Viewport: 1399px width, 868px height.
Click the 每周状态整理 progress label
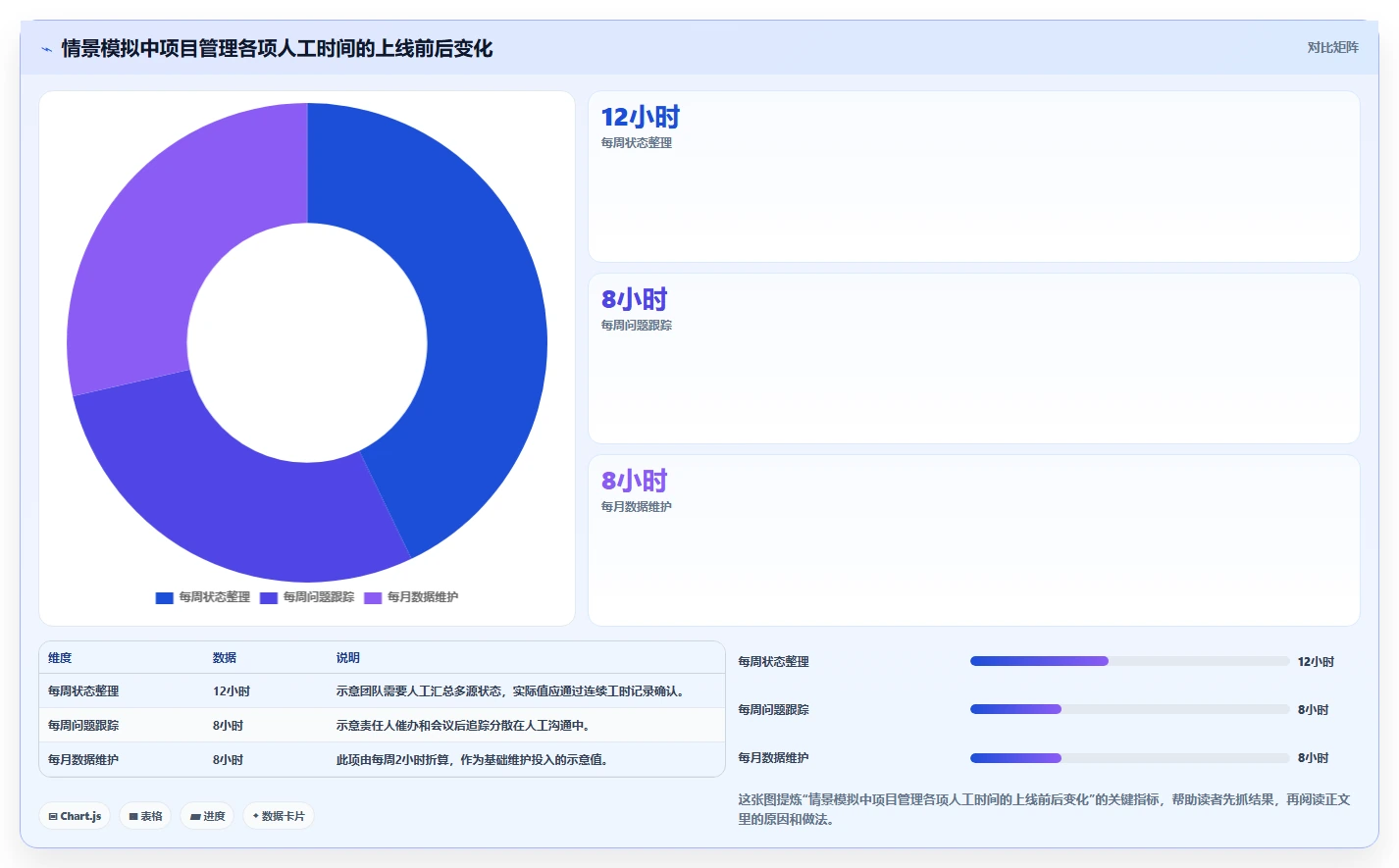pyautogui.click(x=773, y=662)
